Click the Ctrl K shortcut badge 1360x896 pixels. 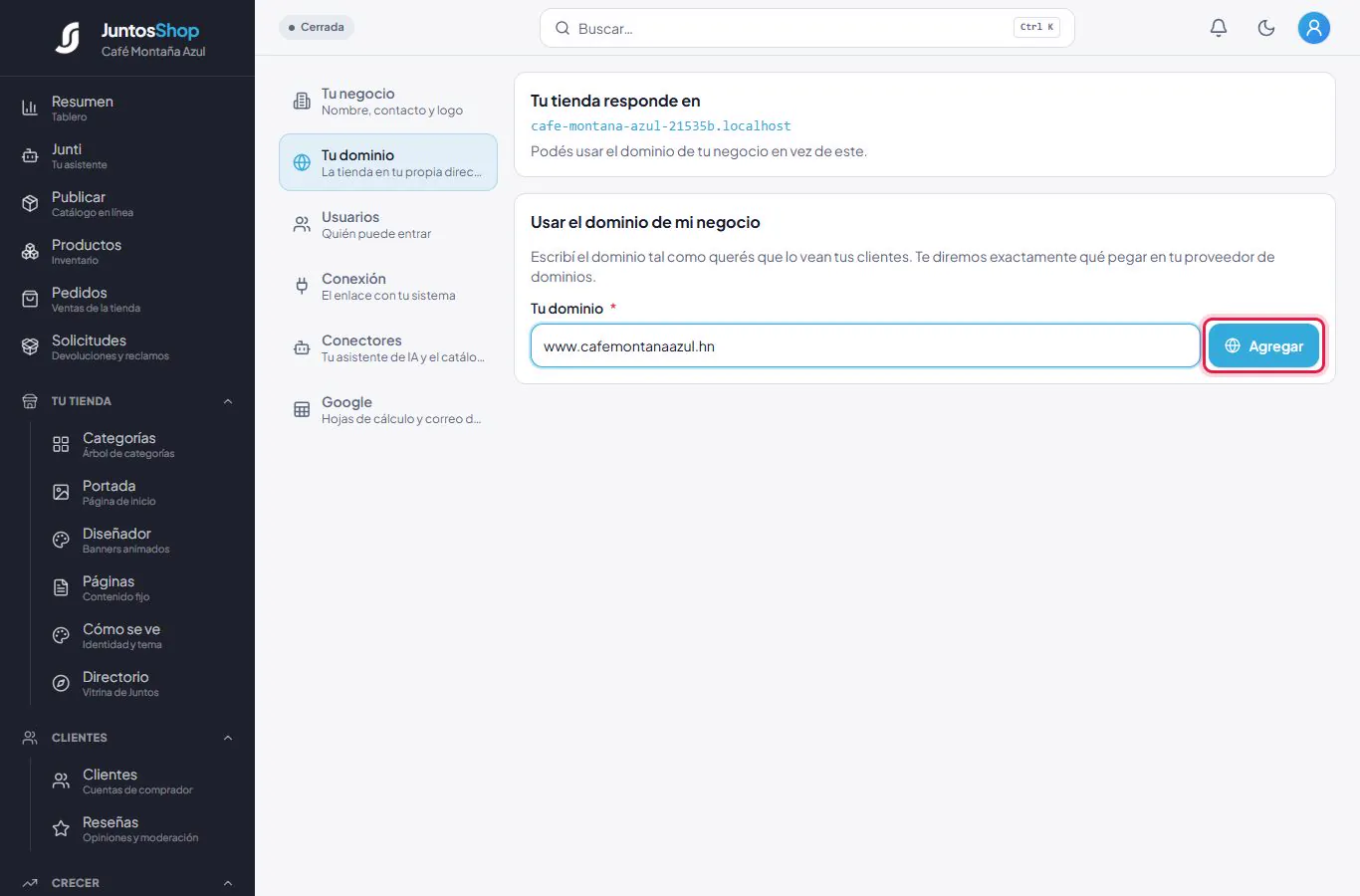pyautogui.click(x=1036, y=27)
